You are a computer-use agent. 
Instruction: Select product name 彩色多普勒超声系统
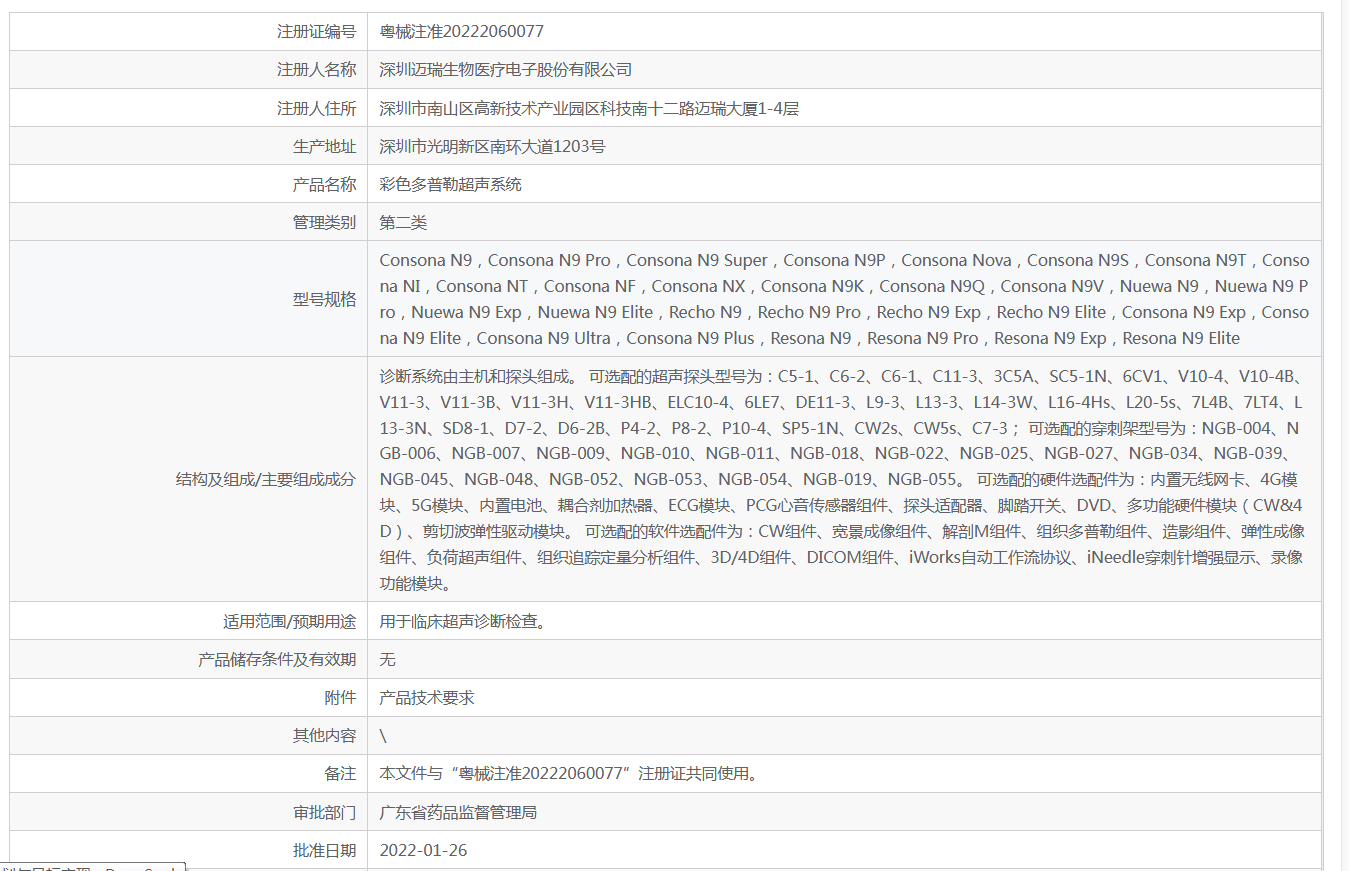(451, 184)
